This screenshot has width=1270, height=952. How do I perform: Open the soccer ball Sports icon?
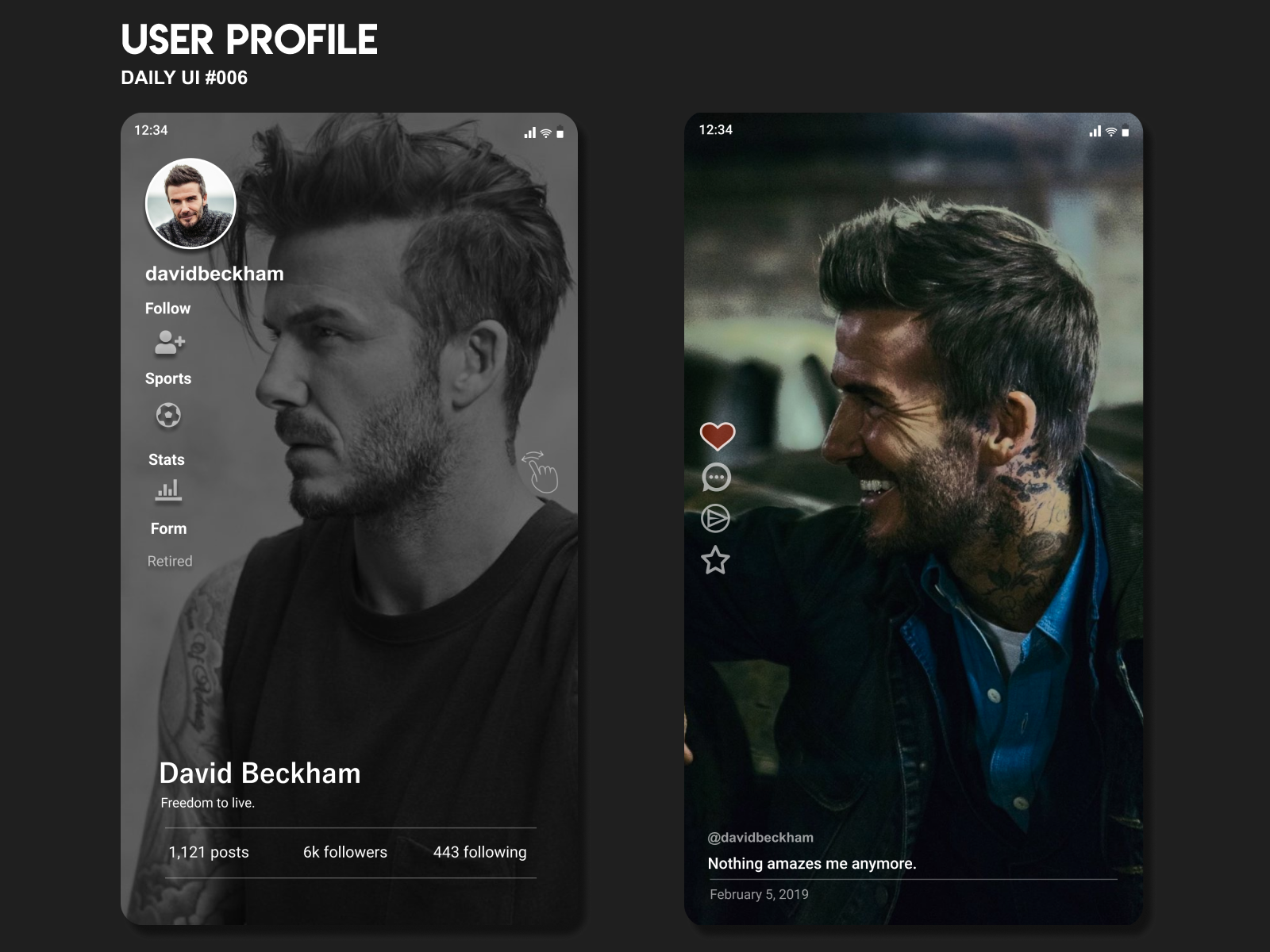[x=168, y=415]
